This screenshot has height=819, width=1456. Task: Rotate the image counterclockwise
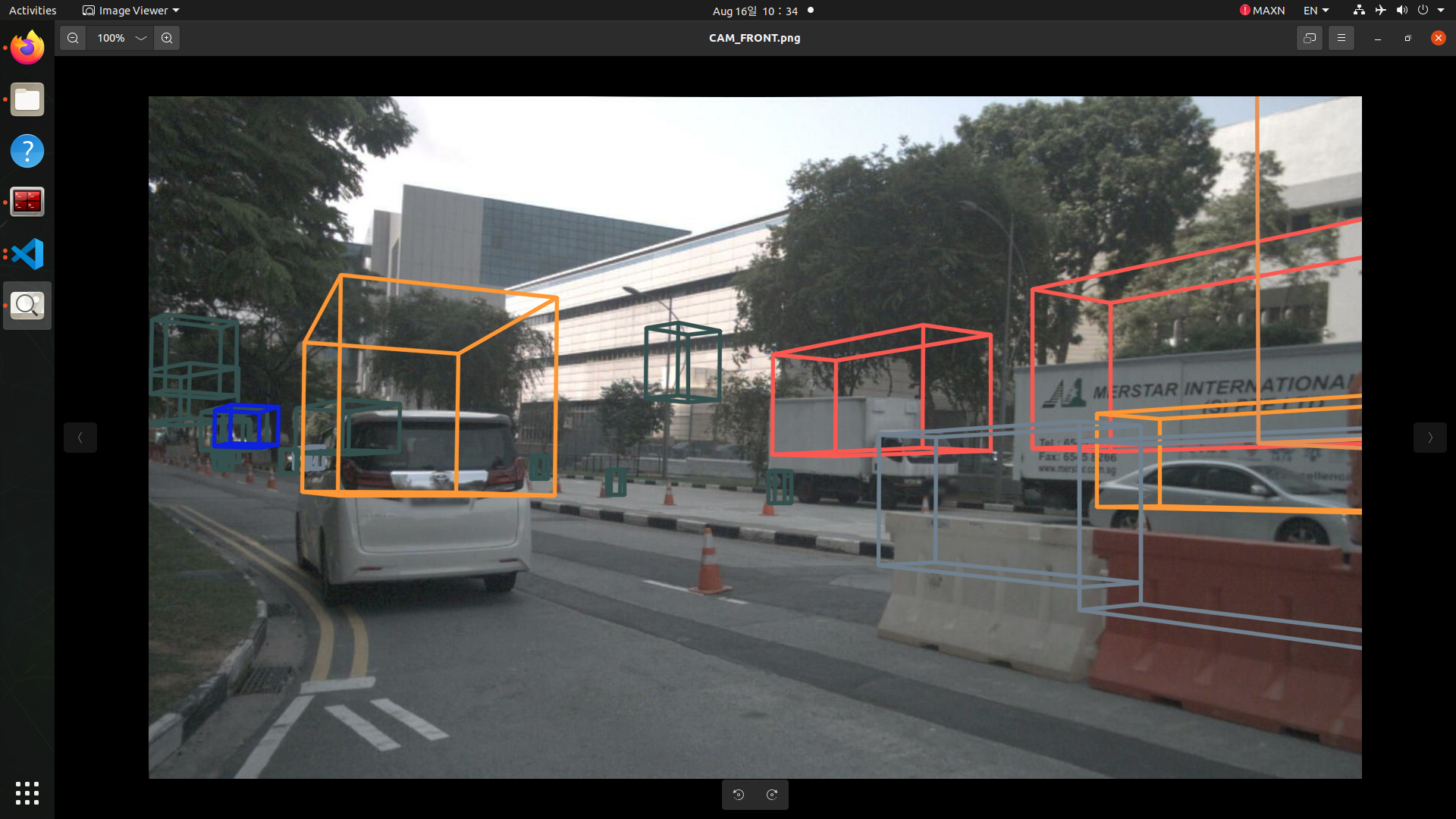tap(739, 794)
